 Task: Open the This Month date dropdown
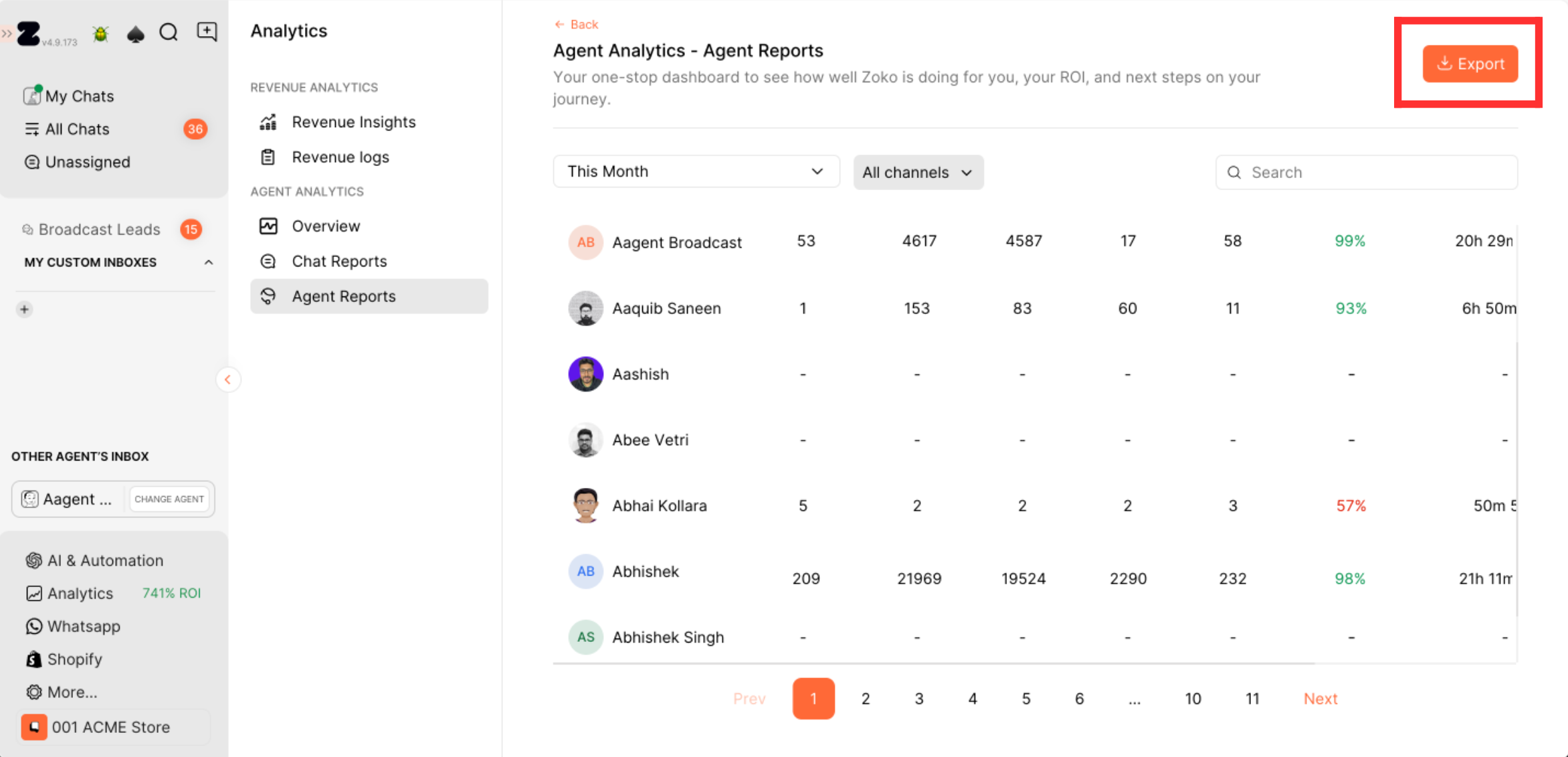pyautogui.click(x=695, y=171)
